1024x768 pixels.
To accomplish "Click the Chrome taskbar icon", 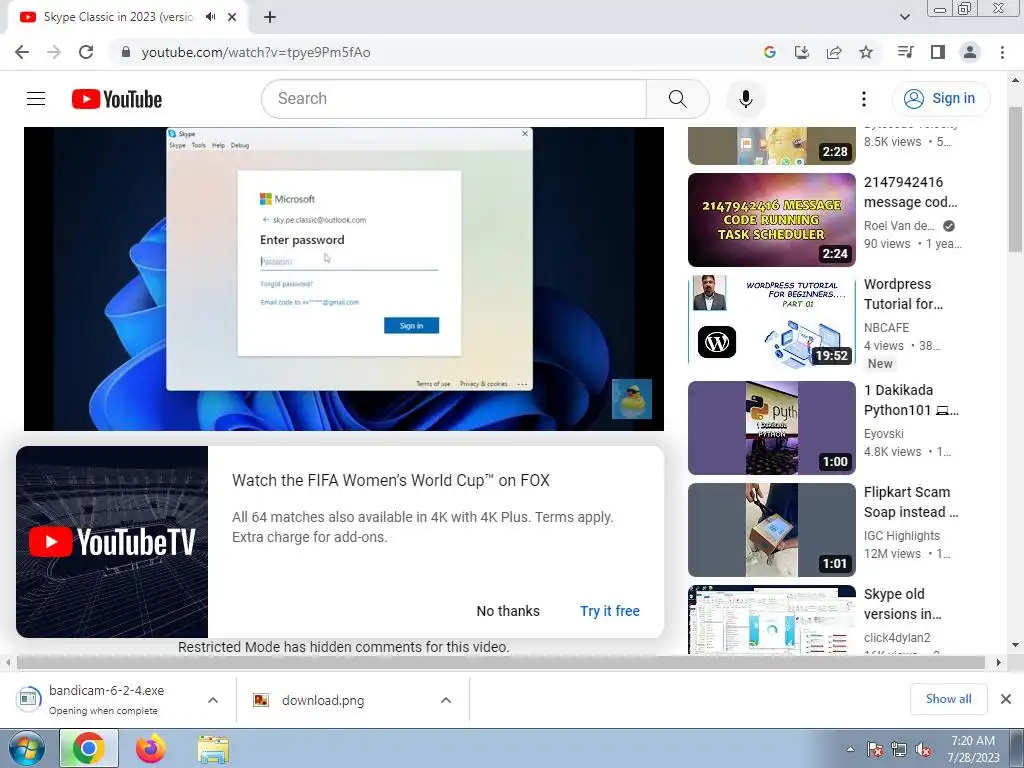I will pos(89,748).
